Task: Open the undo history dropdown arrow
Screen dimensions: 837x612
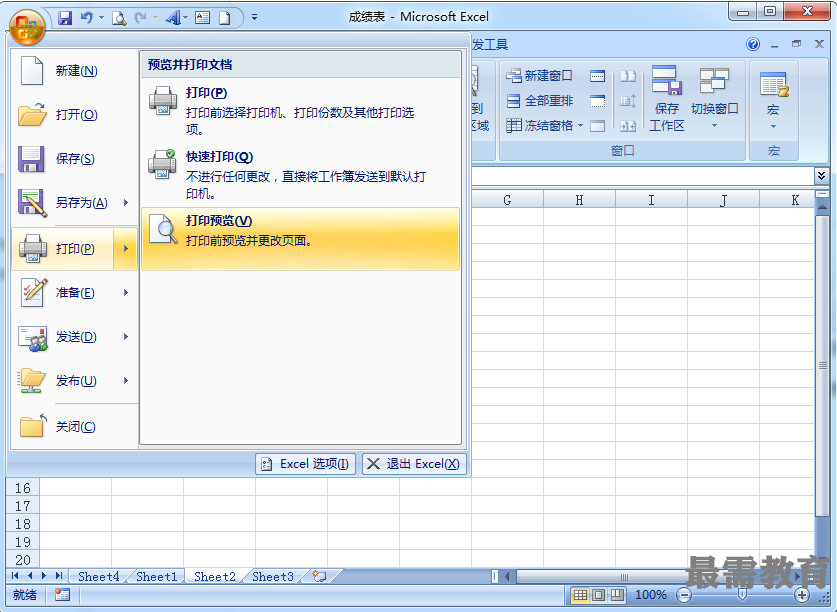Action: coord(101,18)
